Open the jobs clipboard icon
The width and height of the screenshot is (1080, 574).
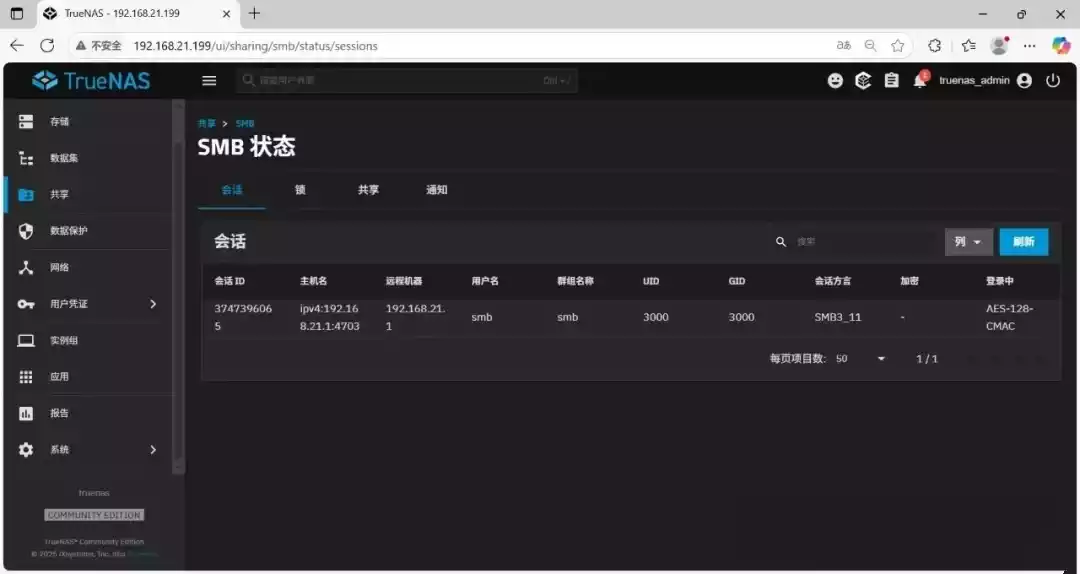click(x=891, y=81)
